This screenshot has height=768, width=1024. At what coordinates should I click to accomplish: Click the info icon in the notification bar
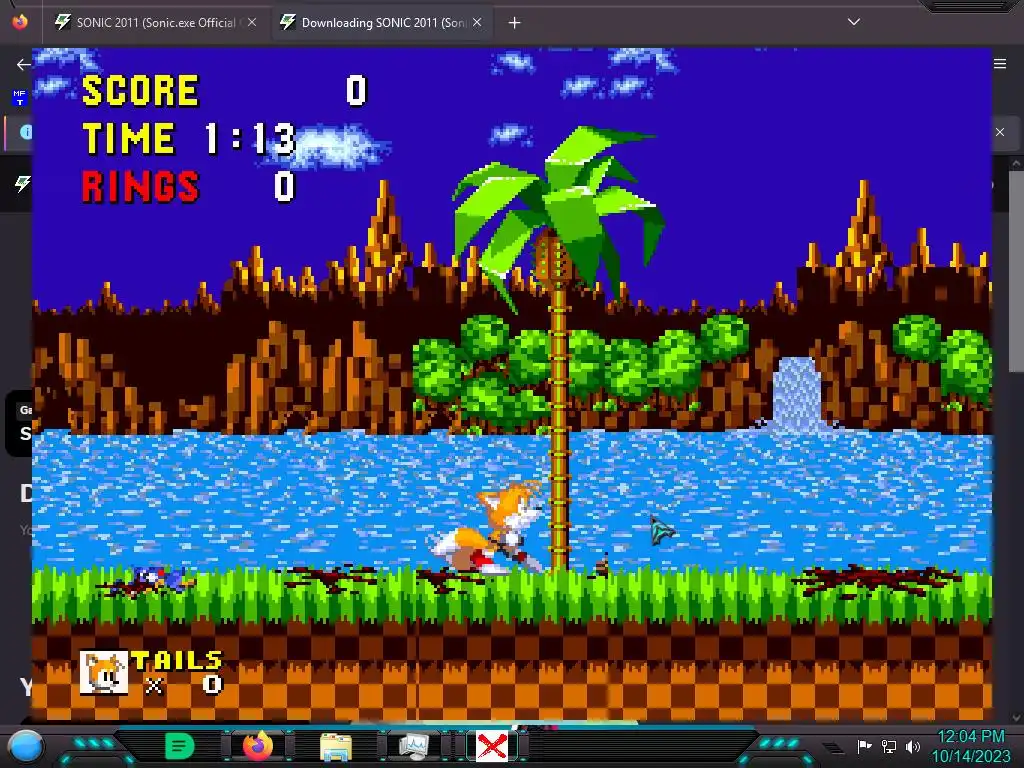[x=26, y=132]
